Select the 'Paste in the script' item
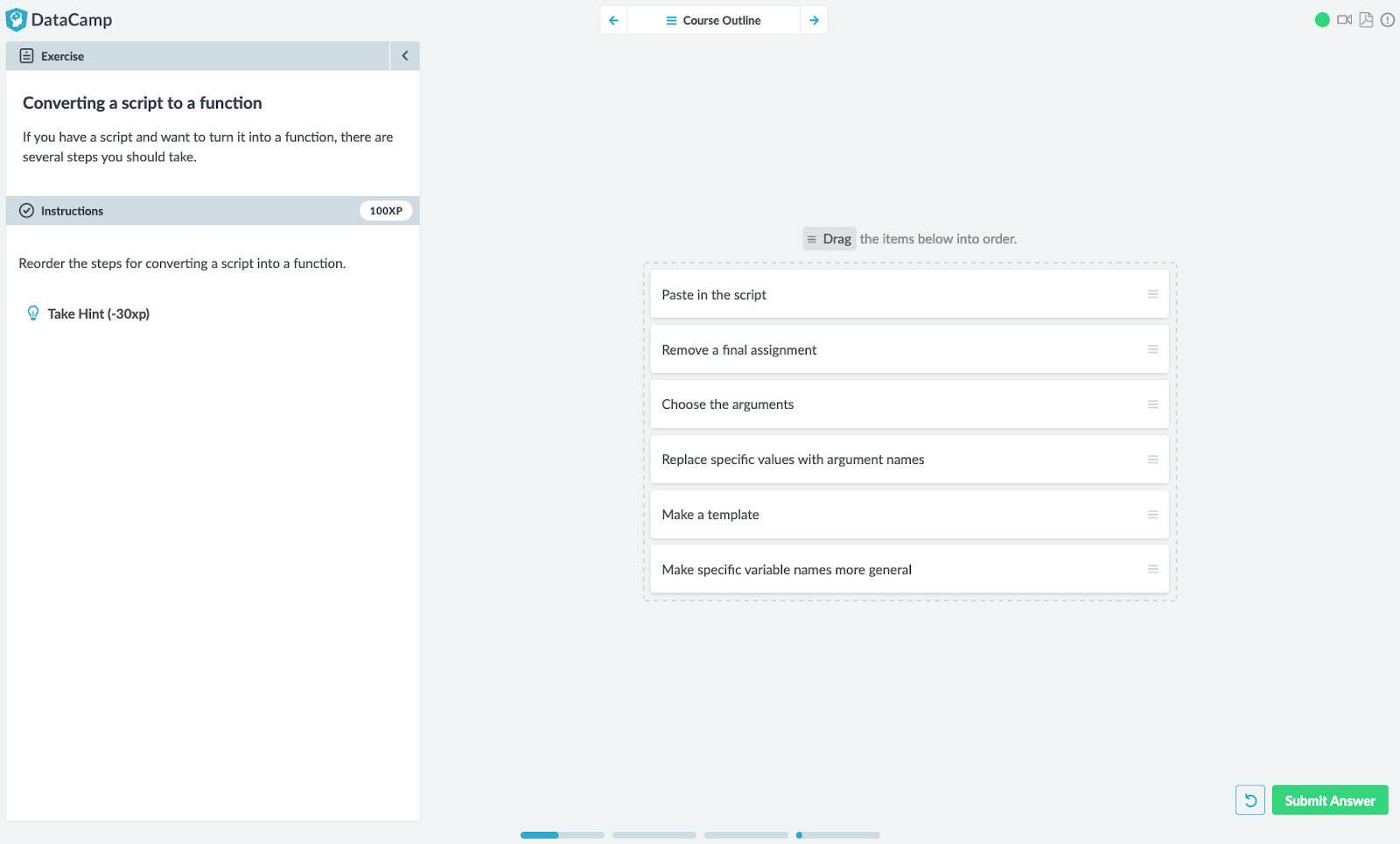 coord(909,294)
